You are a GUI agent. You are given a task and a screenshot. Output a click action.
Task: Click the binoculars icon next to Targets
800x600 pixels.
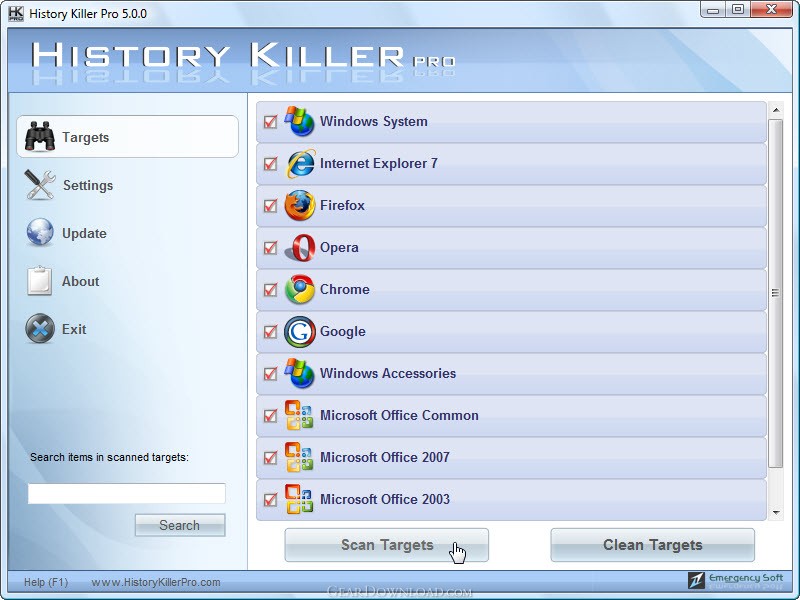click(40, 136)
